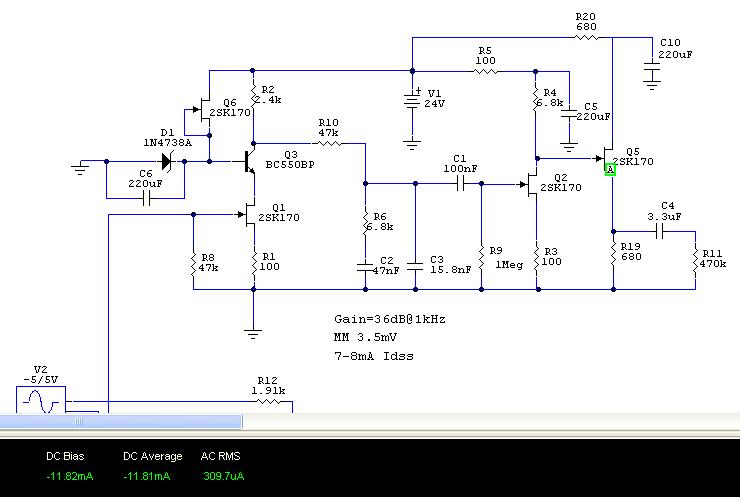Click the DC Bias reading -11.82mA

click(x=70, y=476)
